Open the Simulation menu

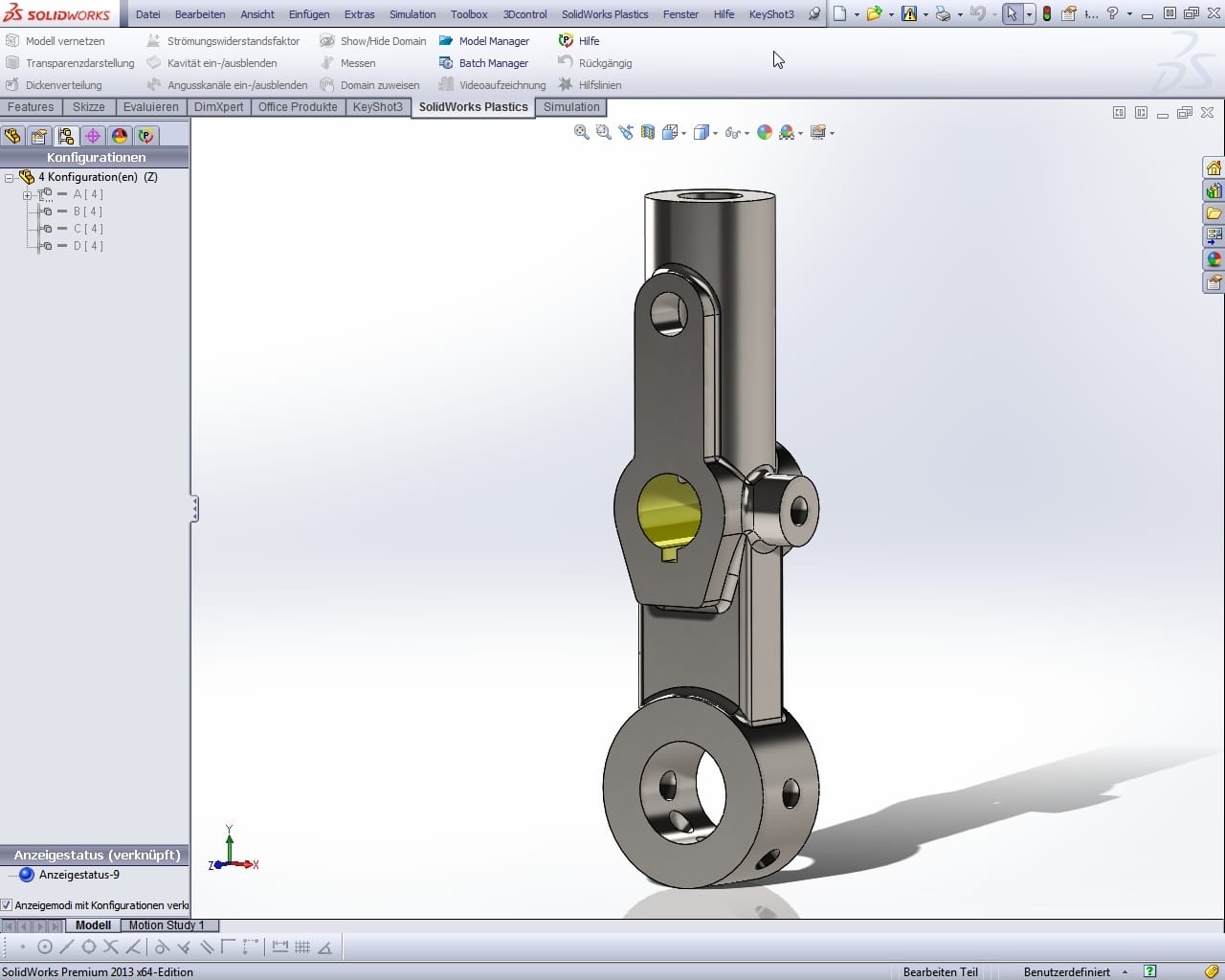coord(412,14)
